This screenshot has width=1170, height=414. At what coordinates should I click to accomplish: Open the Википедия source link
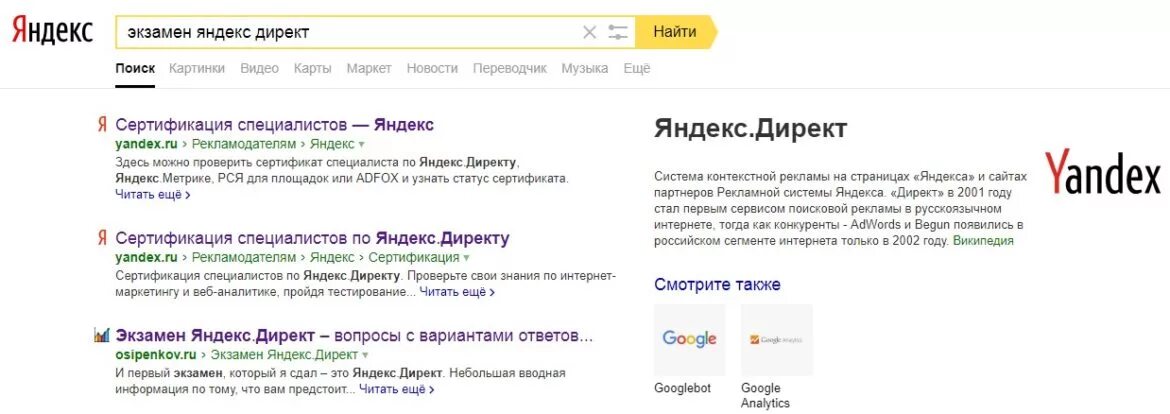983,241
